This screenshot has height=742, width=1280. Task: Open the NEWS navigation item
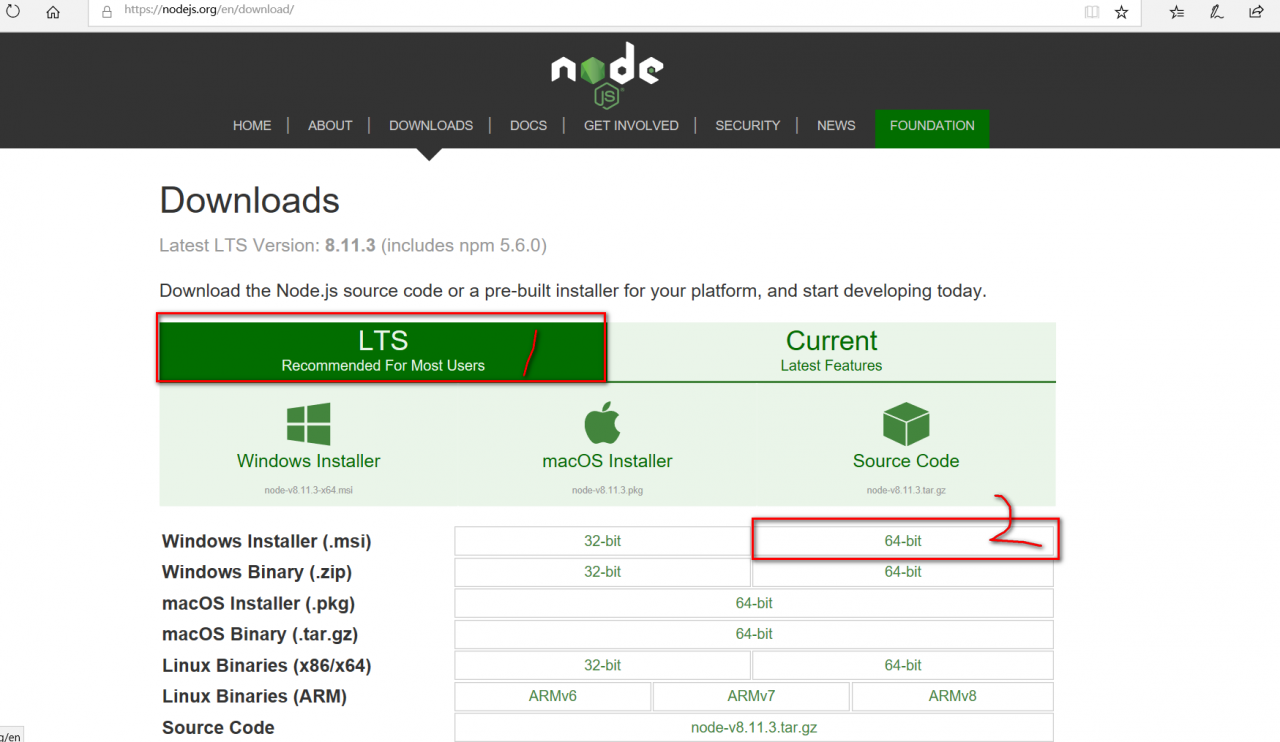pos(836,126)
